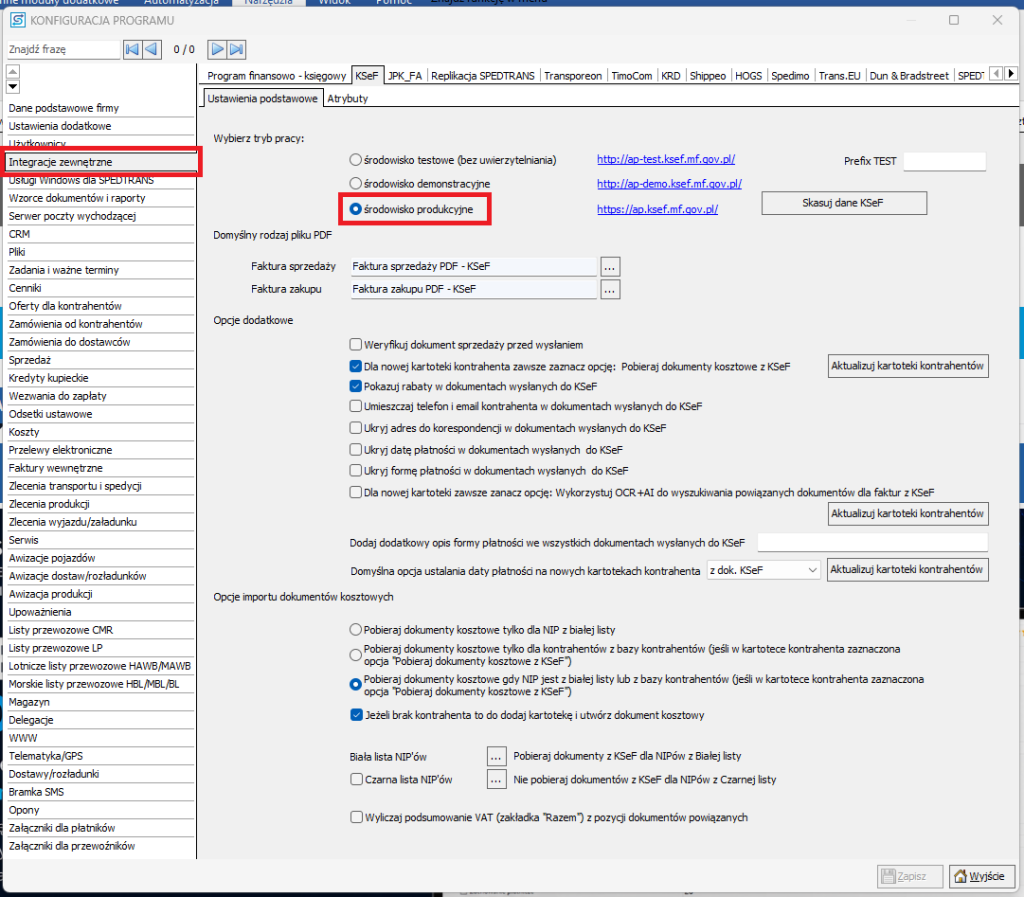Click Aktualizuj kartoteki below OCR+AI option
This screenshot has width=1024, height=897.
tap(908, 514)
